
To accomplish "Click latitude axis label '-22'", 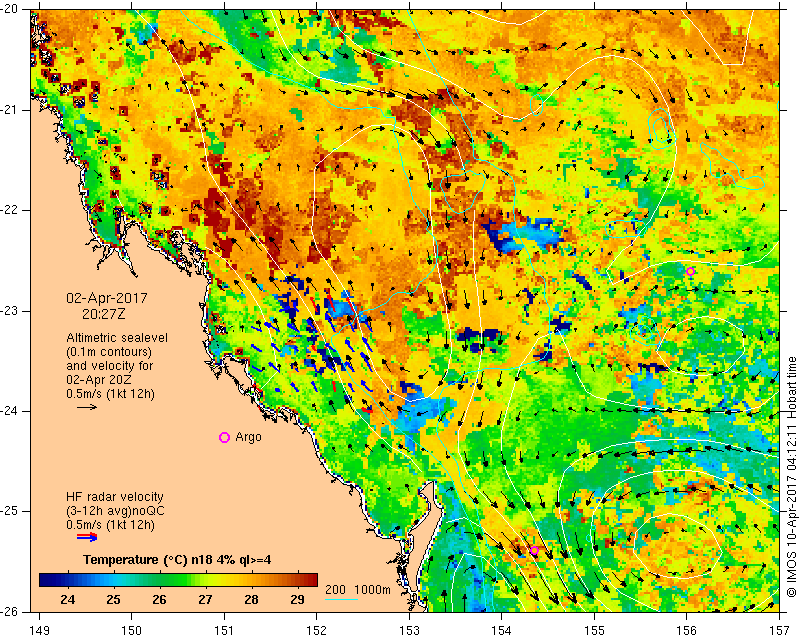I will pos(9,210).
